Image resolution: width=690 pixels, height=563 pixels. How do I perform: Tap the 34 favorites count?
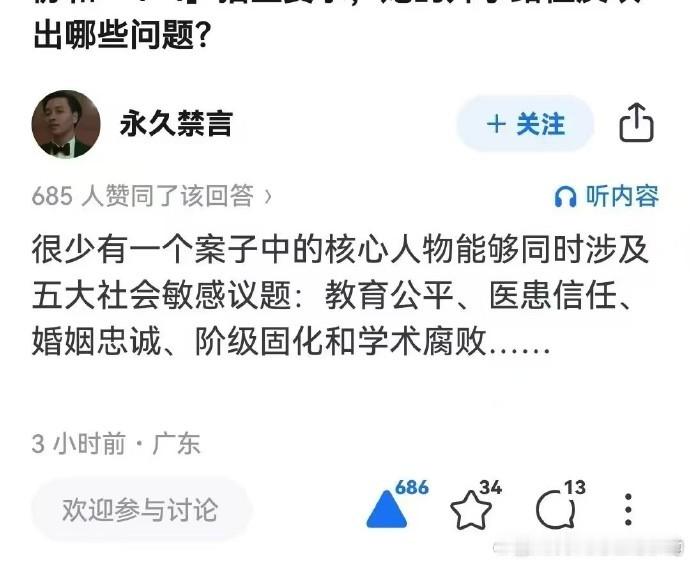(x=491, y=487)
